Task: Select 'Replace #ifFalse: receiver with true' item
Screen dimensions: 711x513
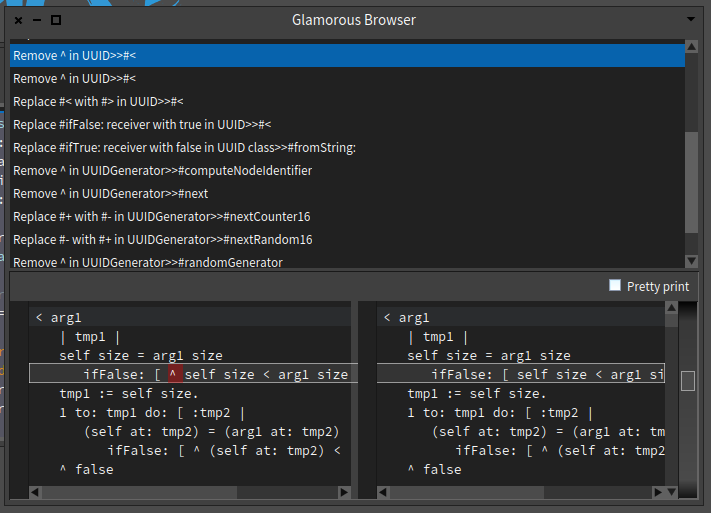Action: click(347, 125)
